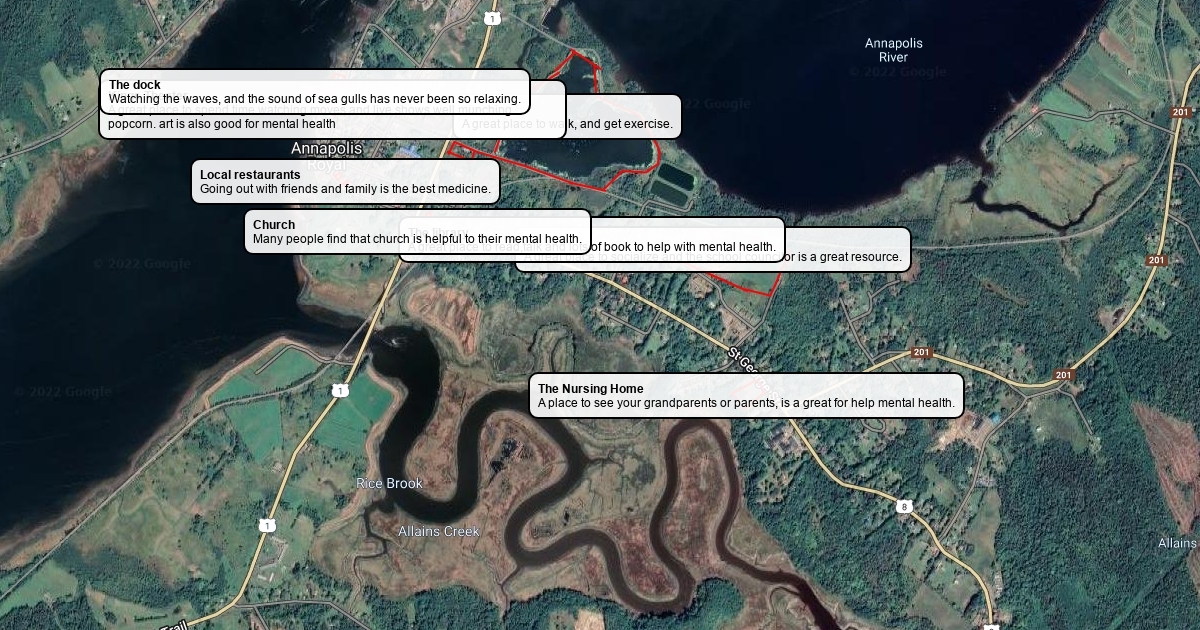
Task: Select the label mentioning popcorn and art
Action: coord(222,125)
